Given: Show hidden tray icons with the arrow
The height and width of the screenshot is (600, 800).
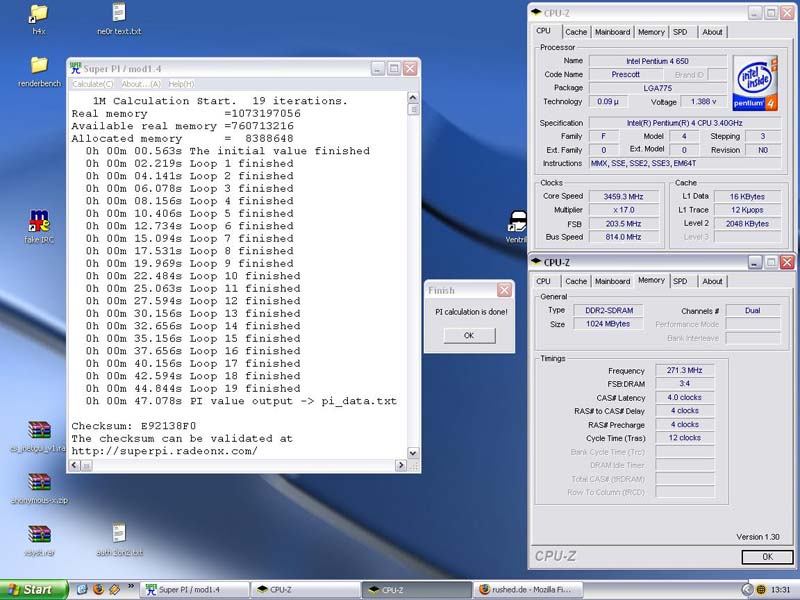Looking at the screenshot, I should pos(746,590).
